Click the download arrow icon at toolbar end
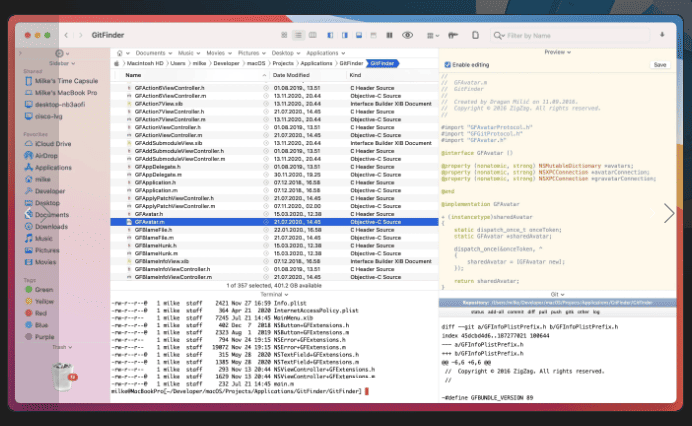This screenshot has height=426, width=692. coord(662,35)
